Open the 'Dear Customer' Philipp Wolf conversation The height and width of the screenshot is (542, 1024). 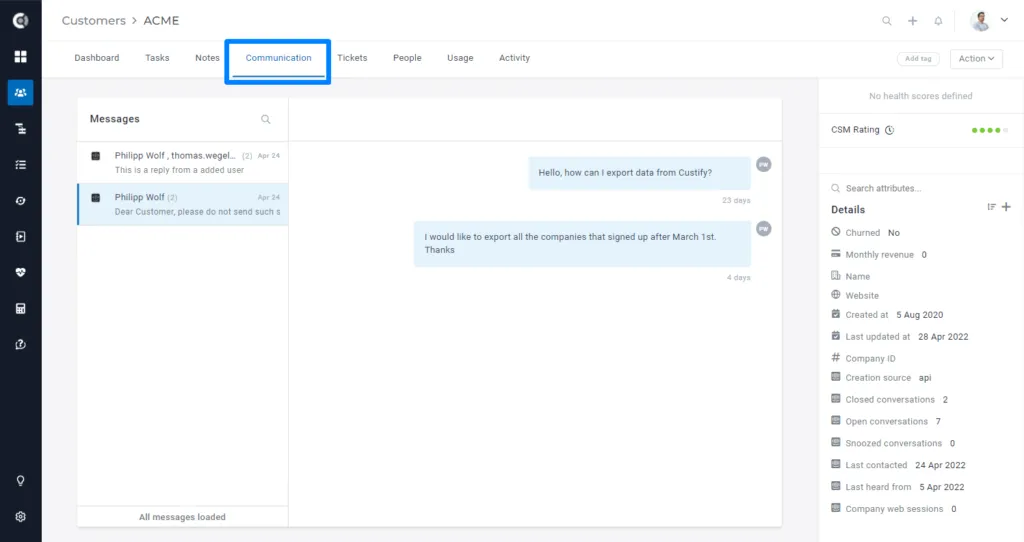[183, 204]
